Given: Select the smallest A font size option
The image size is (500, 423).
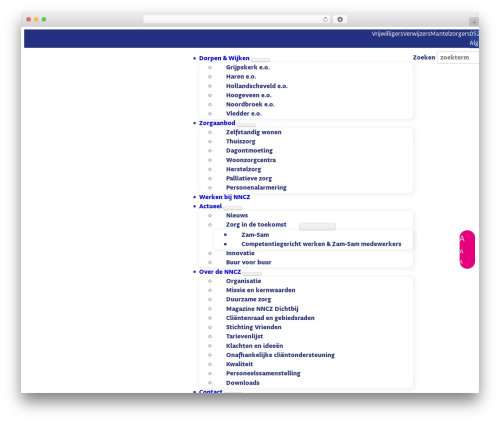Looking at the screenshot, I should coord(461,262).
